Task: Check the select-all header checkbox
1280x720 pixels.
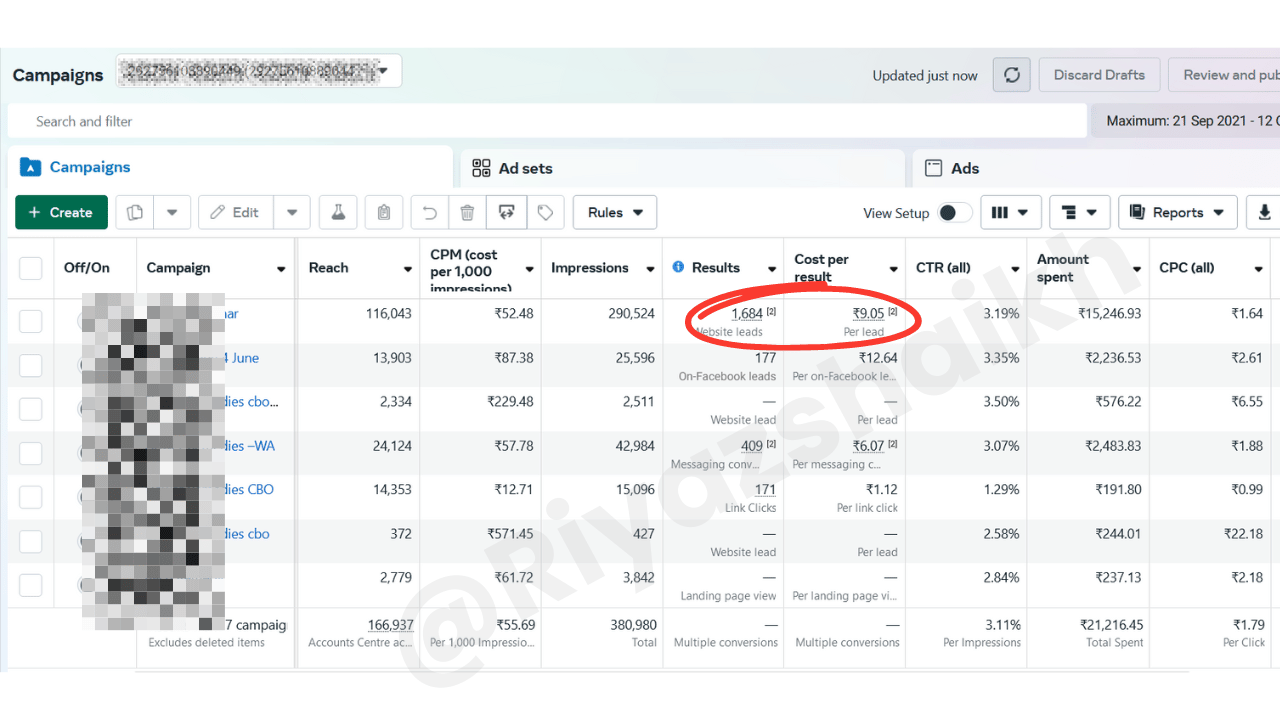Action: pyautogui.click(x=31, y=268)
